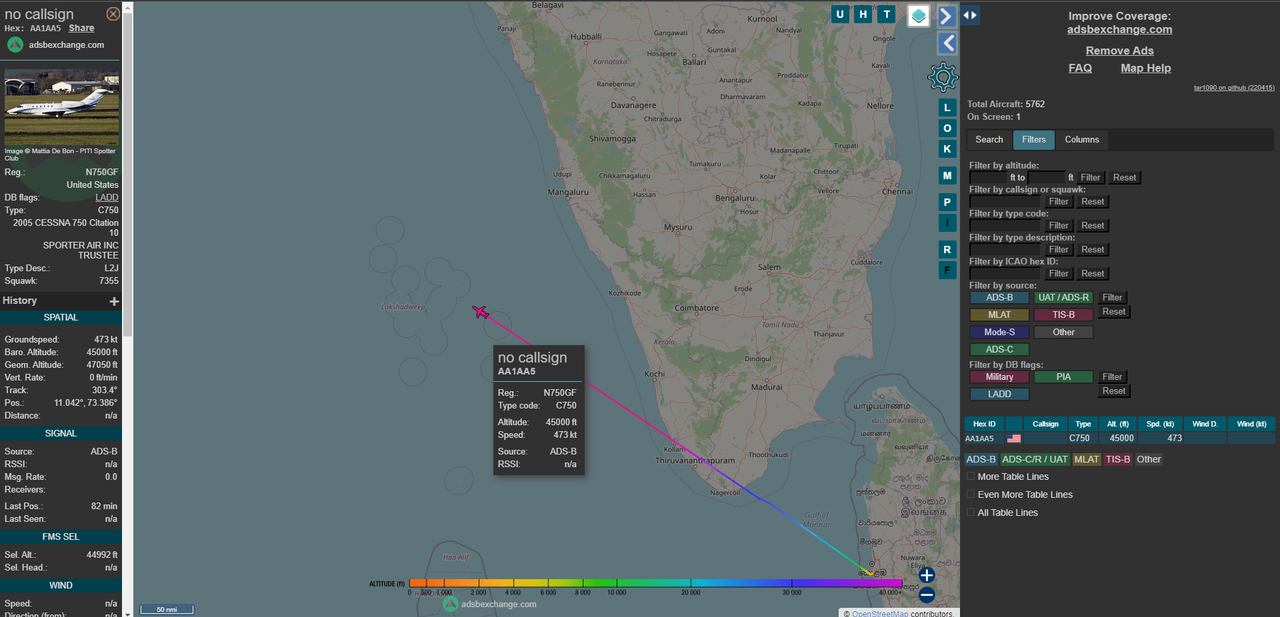Viewport: 1280px width, 617px height.
Task: Click the T map button
Action: 886,14
